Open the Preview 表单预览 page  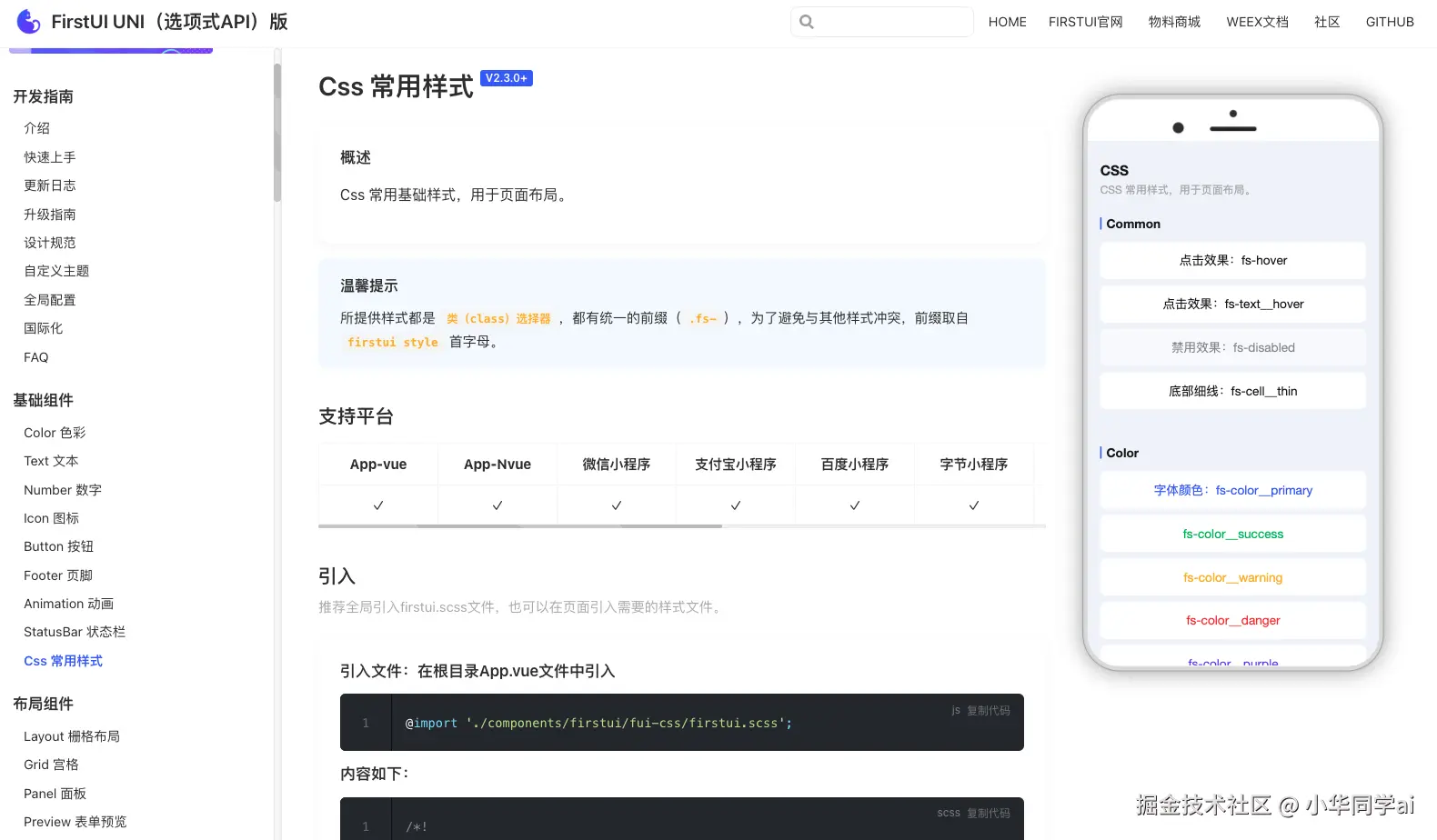(75, 822)
